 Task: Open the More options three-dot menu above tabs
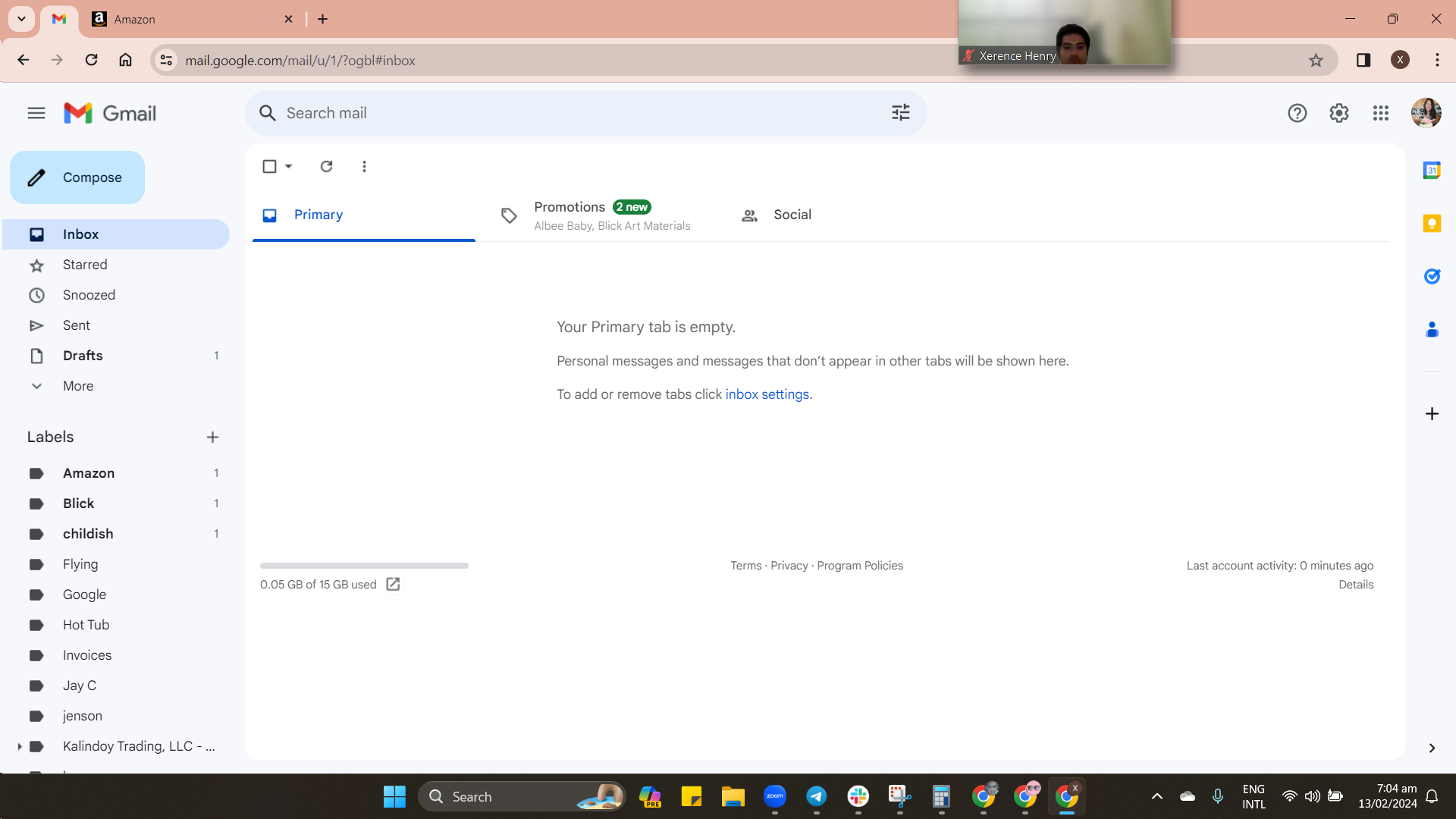364,166
